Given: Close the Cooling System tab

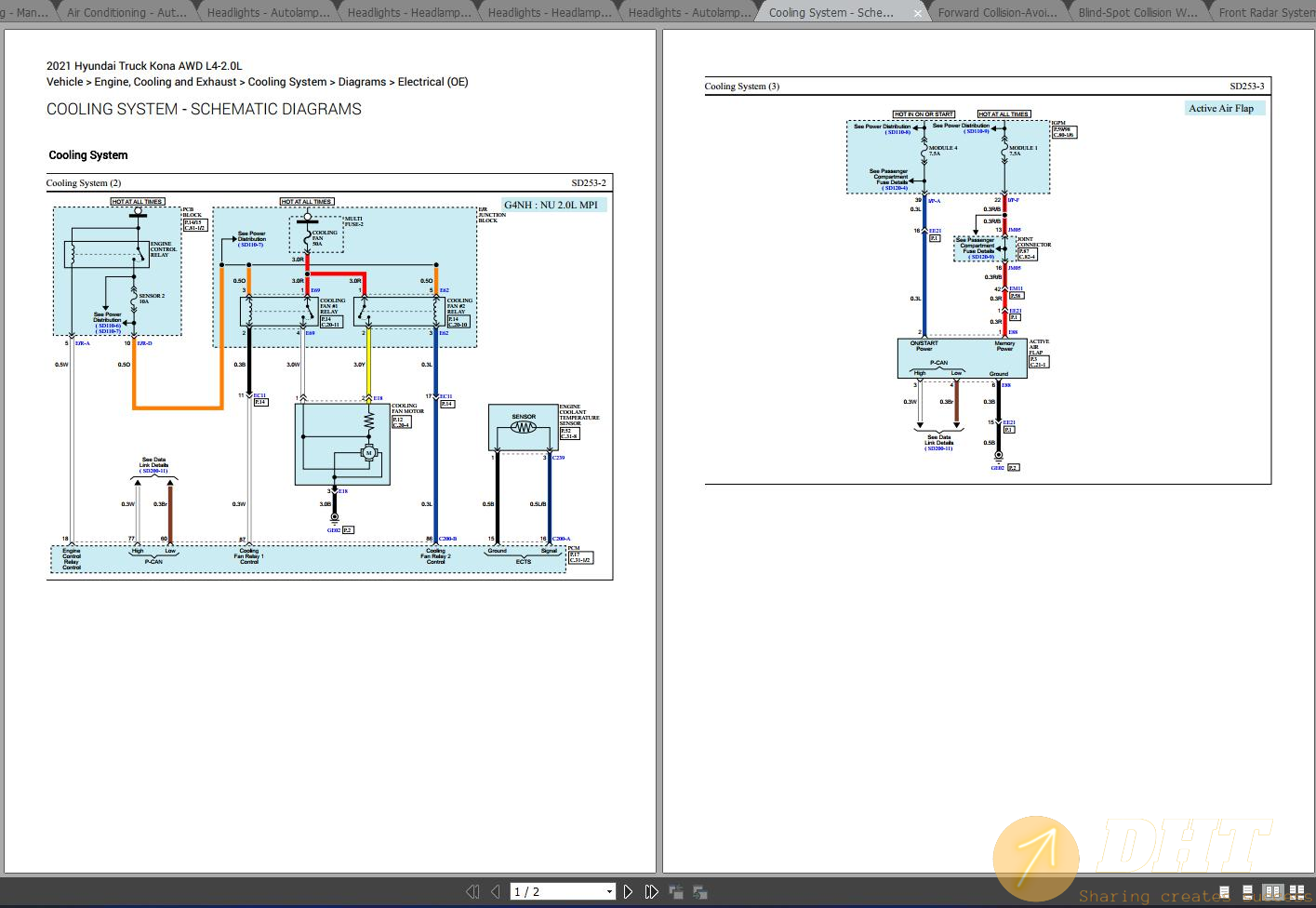Looking at the screenshot, I should tap(918, 13).
